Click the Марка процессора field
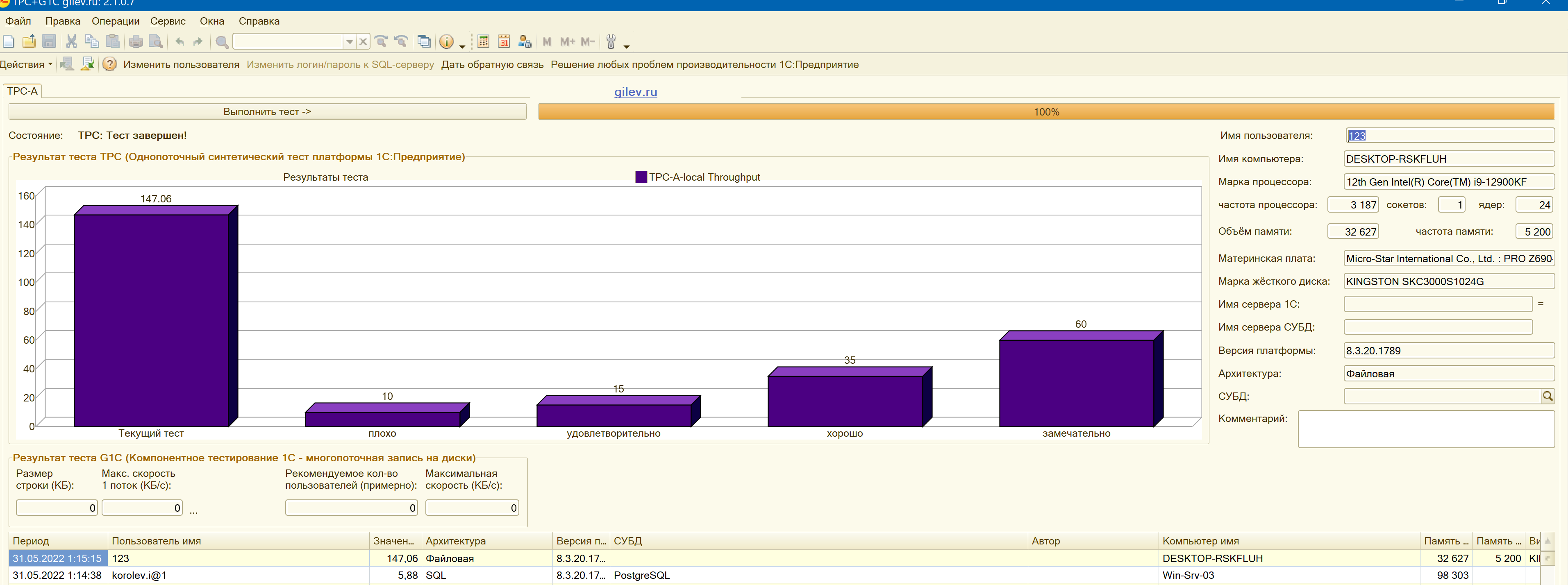The height and width of the screenshot is (585, 1568). point(1449,181)
